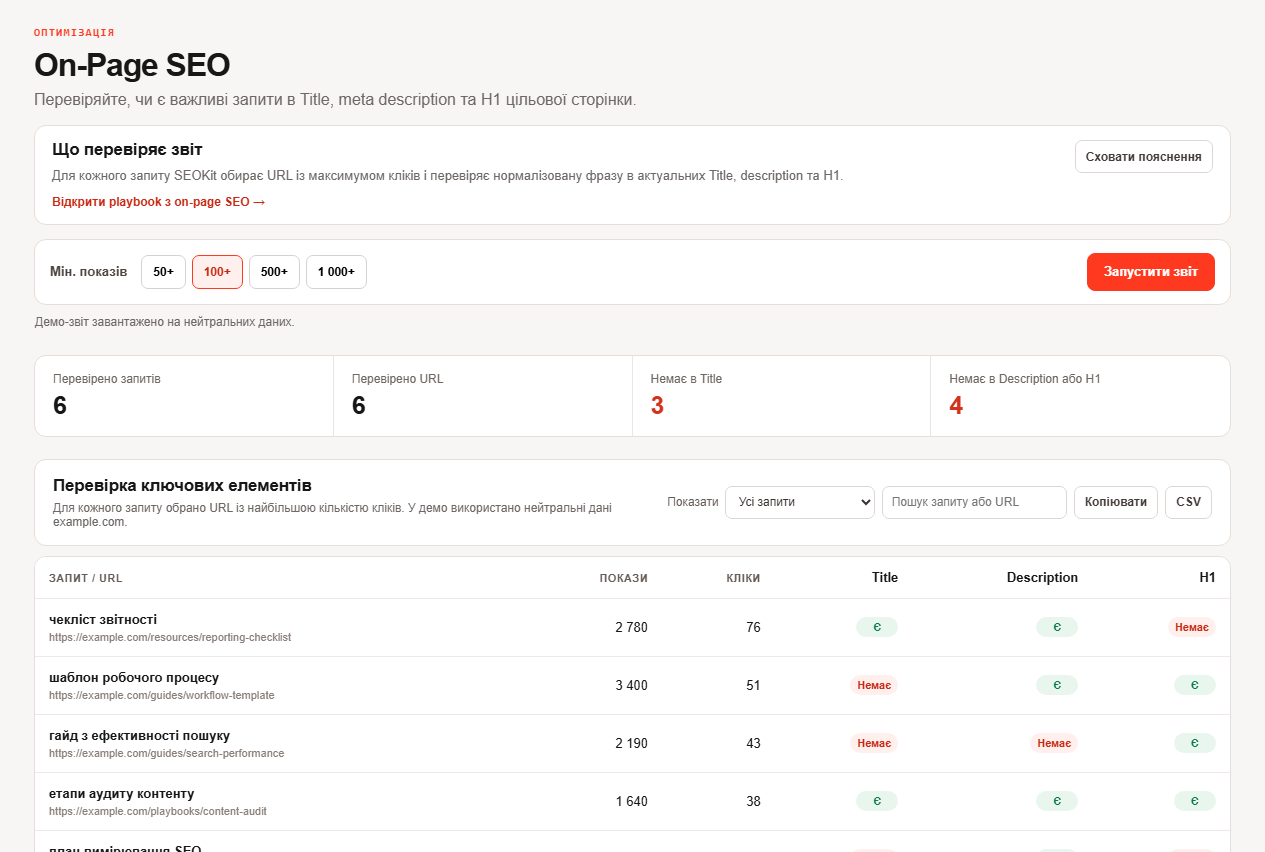Click the 2 190 impressions value
This screenshot has height=852, width=1265.
(x=631, y=744)
